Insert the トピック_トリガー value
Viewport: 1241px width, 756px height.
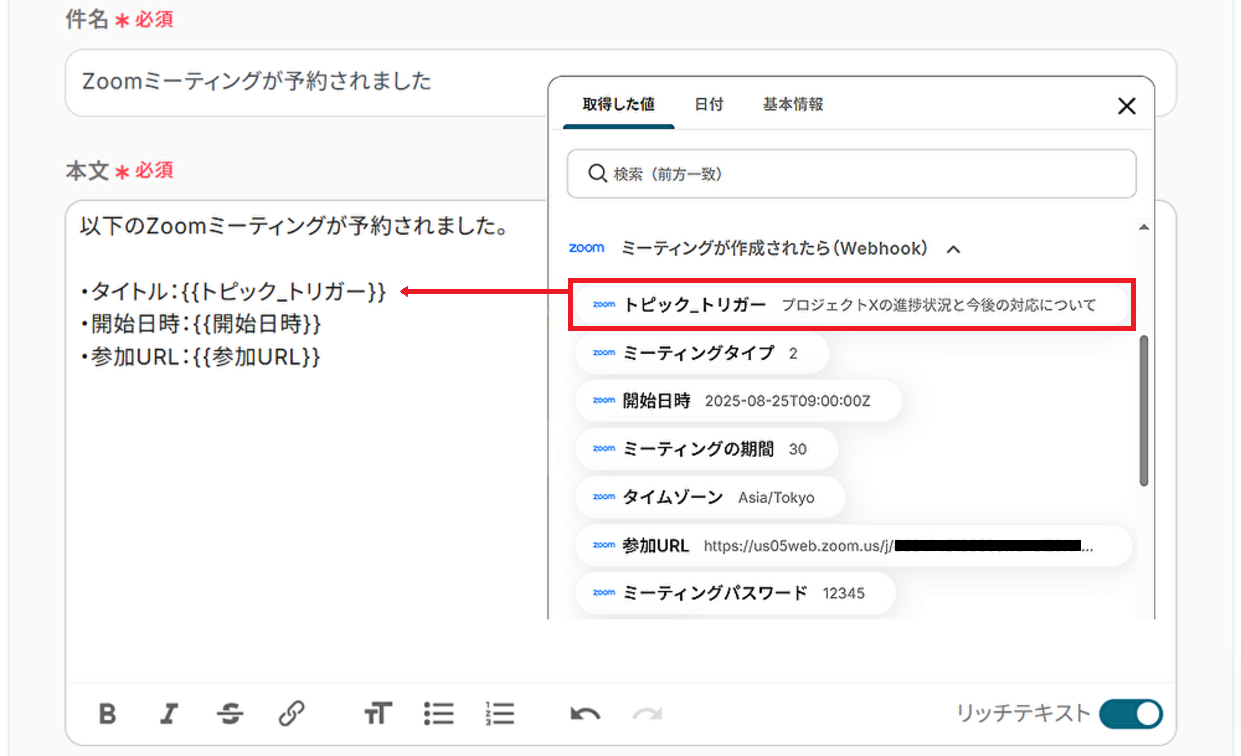click(850, 305)
